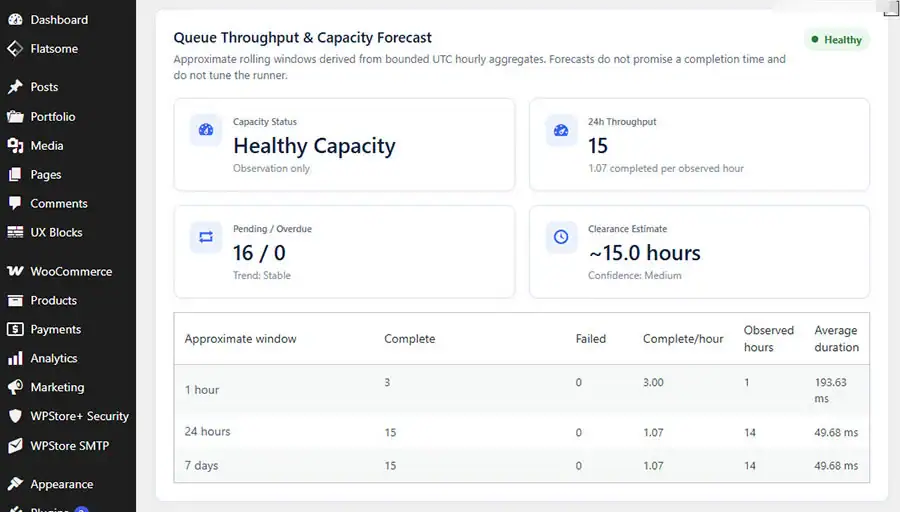Click the Products archive box icon
The width and height of the screenshot is (900, 512).
click(15, 300)
